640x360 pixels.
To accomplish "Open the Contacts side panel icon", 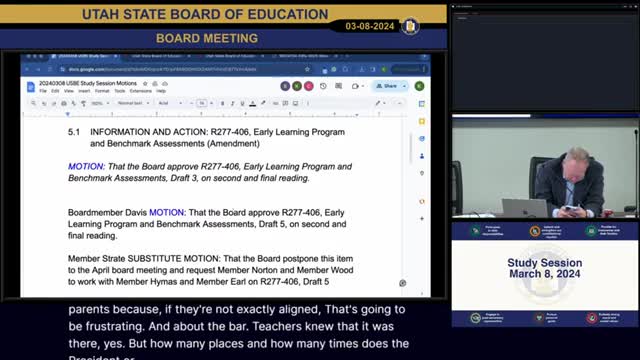I will click(422, 156).
